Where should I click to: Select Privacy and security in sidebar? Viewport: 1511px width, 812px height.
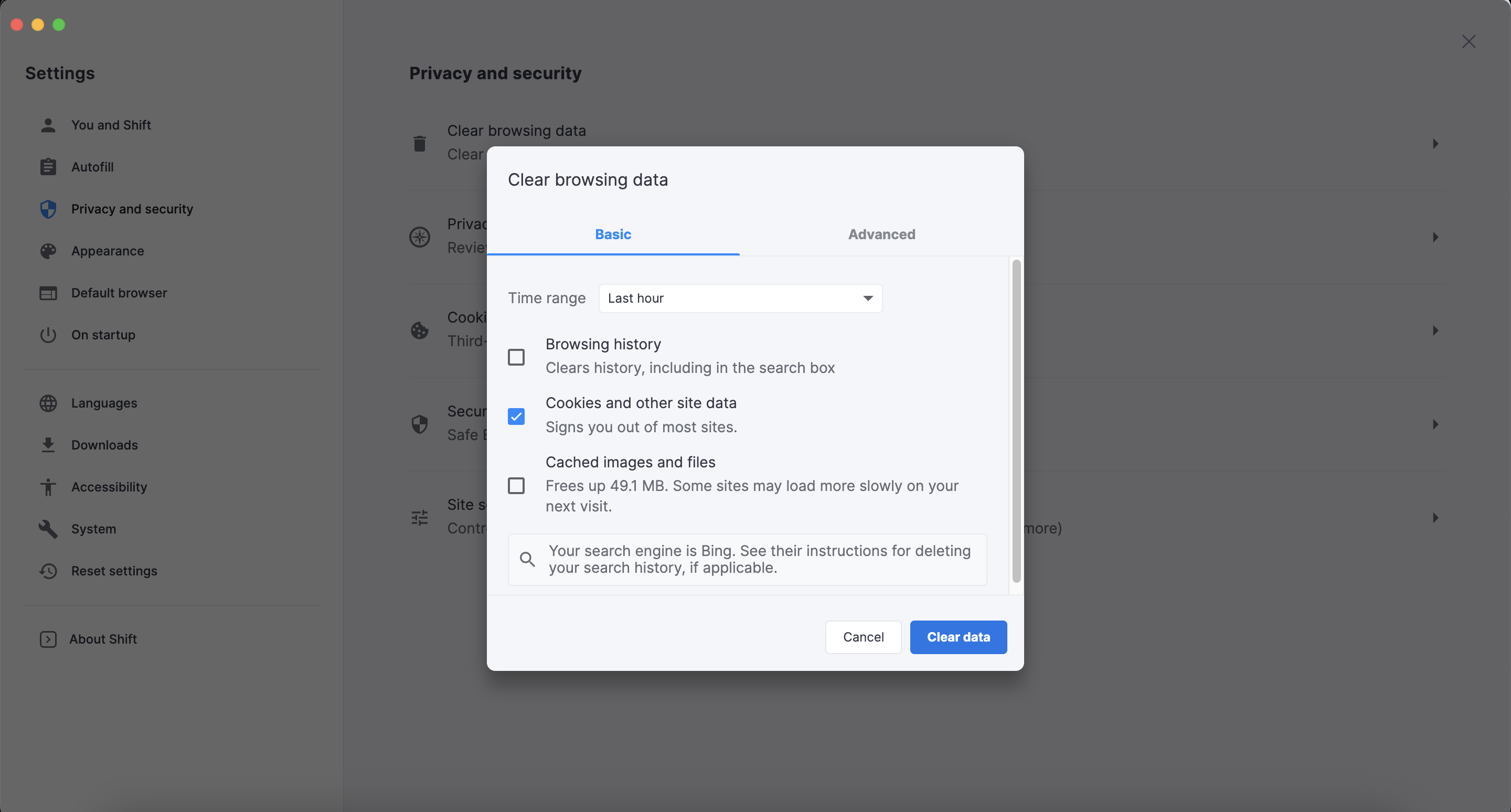132,209
